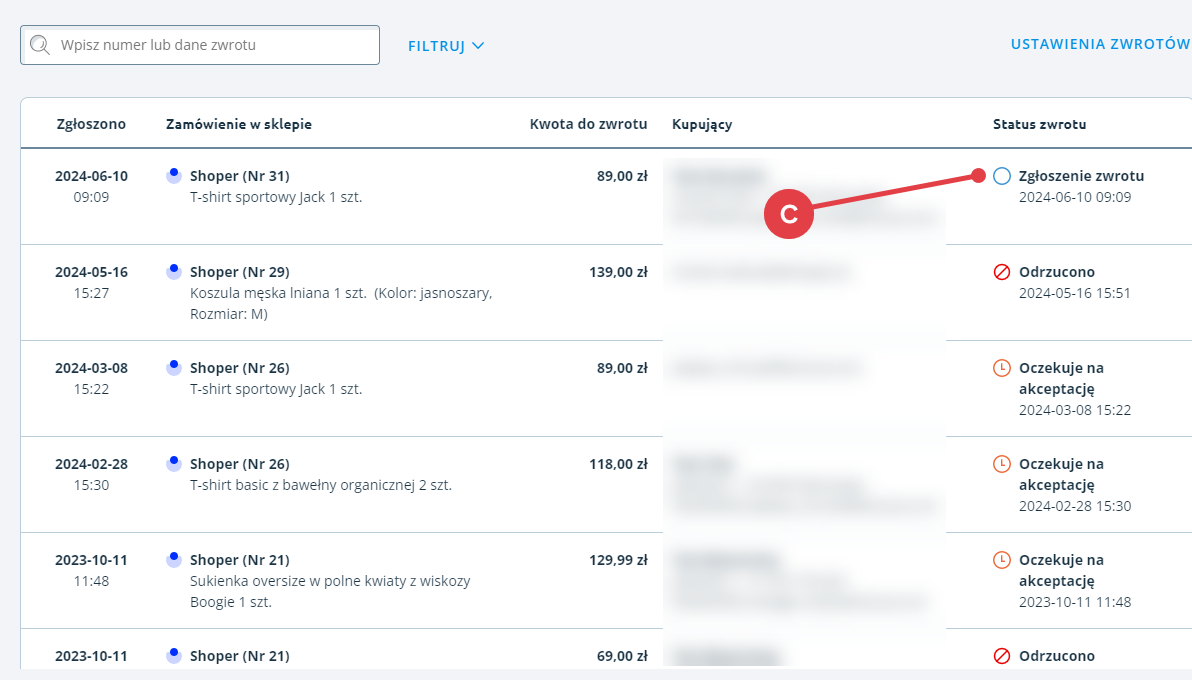Click rejected icon for 2024-05-16 return
1192x680 pixels.
point(1002,272)
